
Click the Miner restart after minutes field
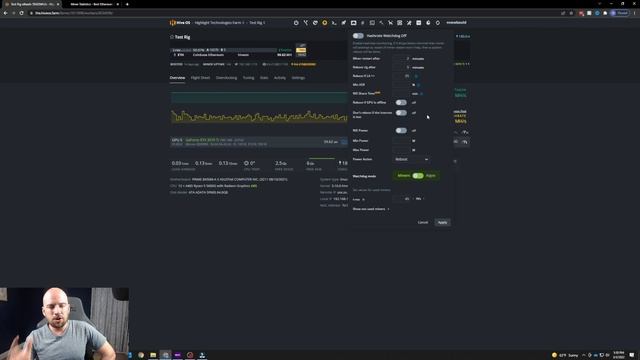coord(401,59)
